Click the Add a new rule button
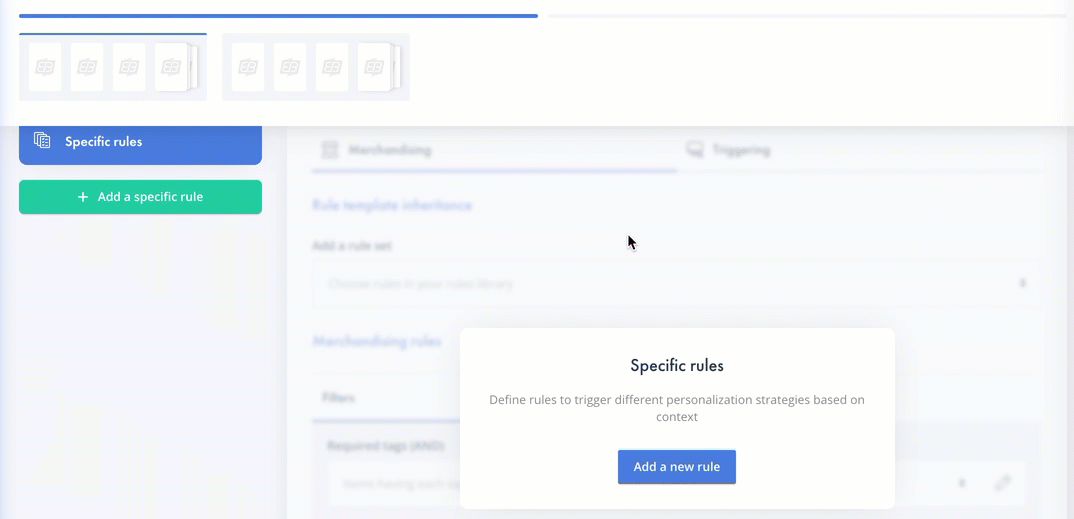 677,467
